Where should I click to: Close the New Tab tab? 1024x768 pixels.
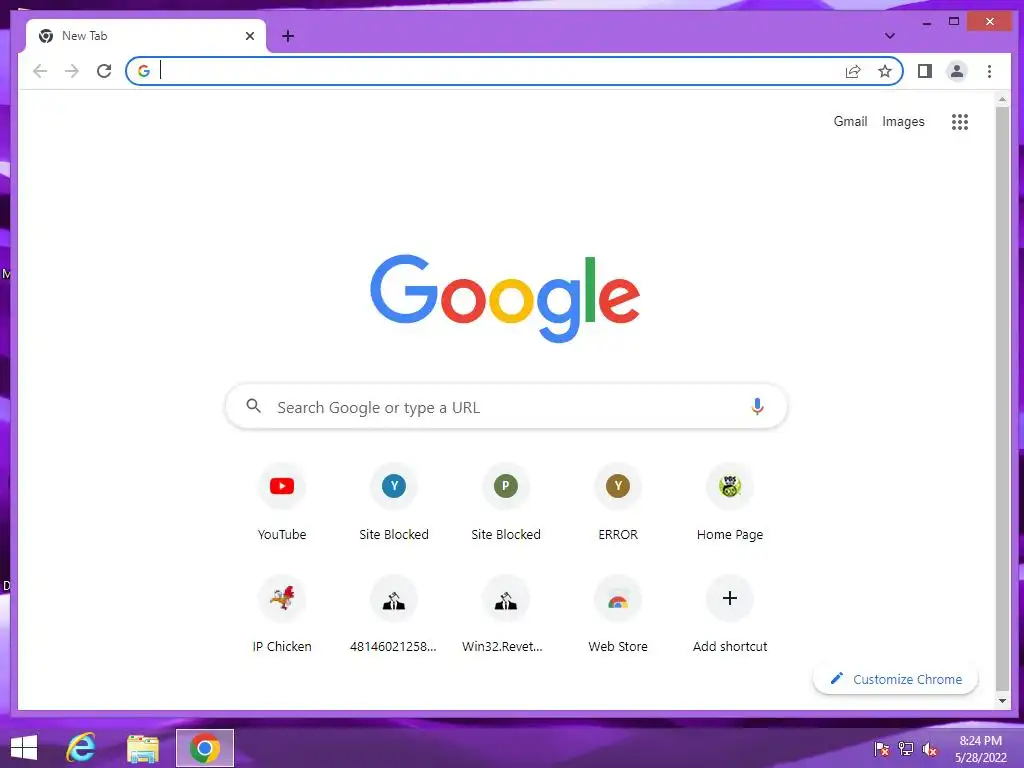pos(249,36)
